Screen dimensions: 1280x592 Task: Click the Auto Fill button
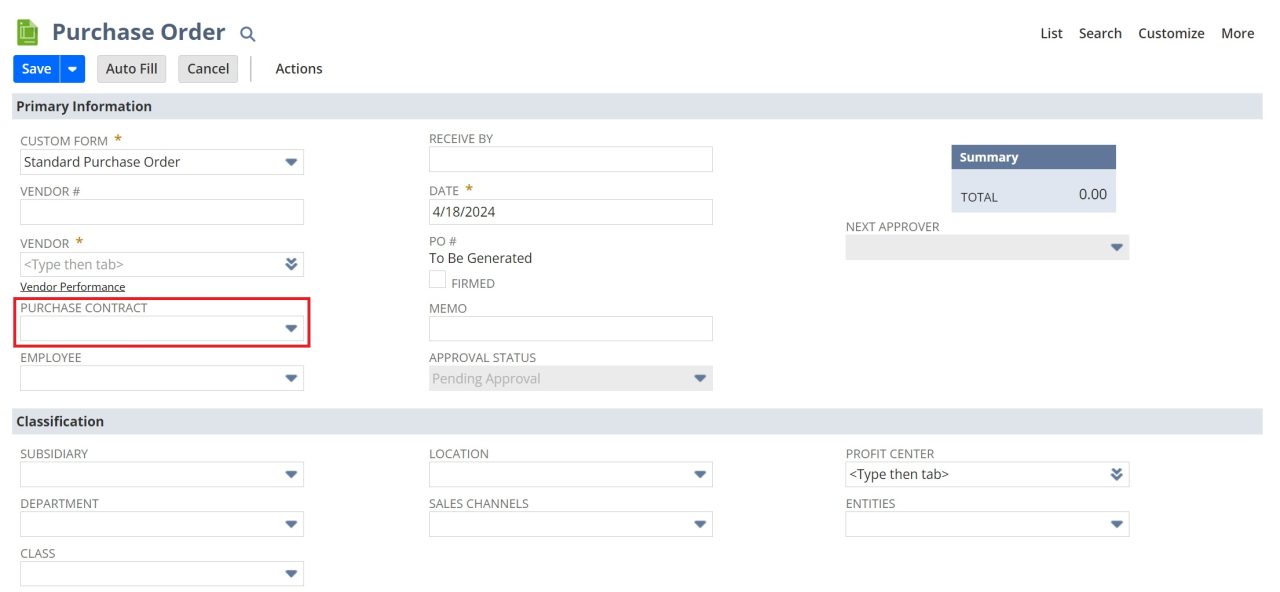(x=131, y=68)
